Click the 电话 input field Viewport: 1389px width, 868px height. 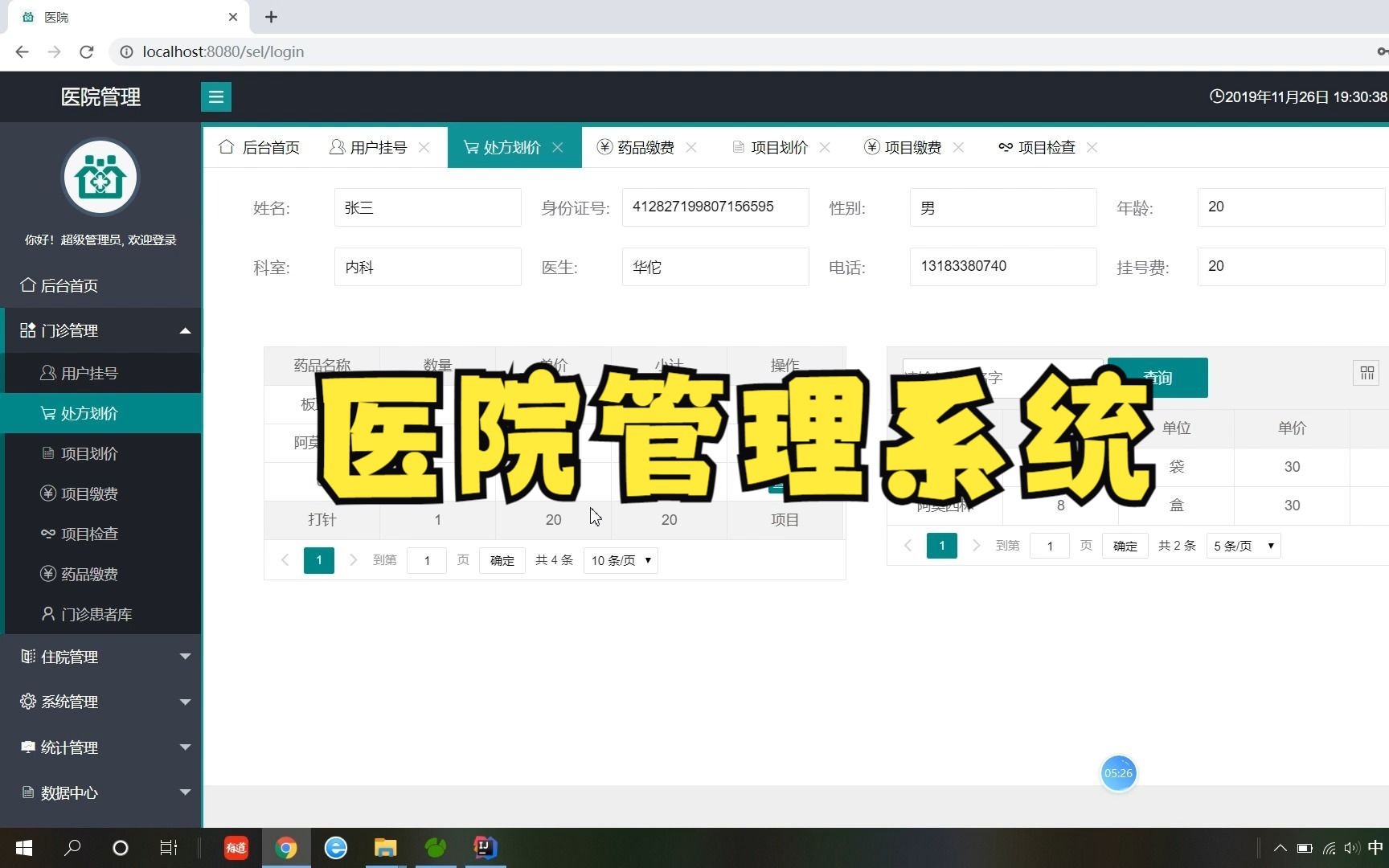(x=1003, y=267)
